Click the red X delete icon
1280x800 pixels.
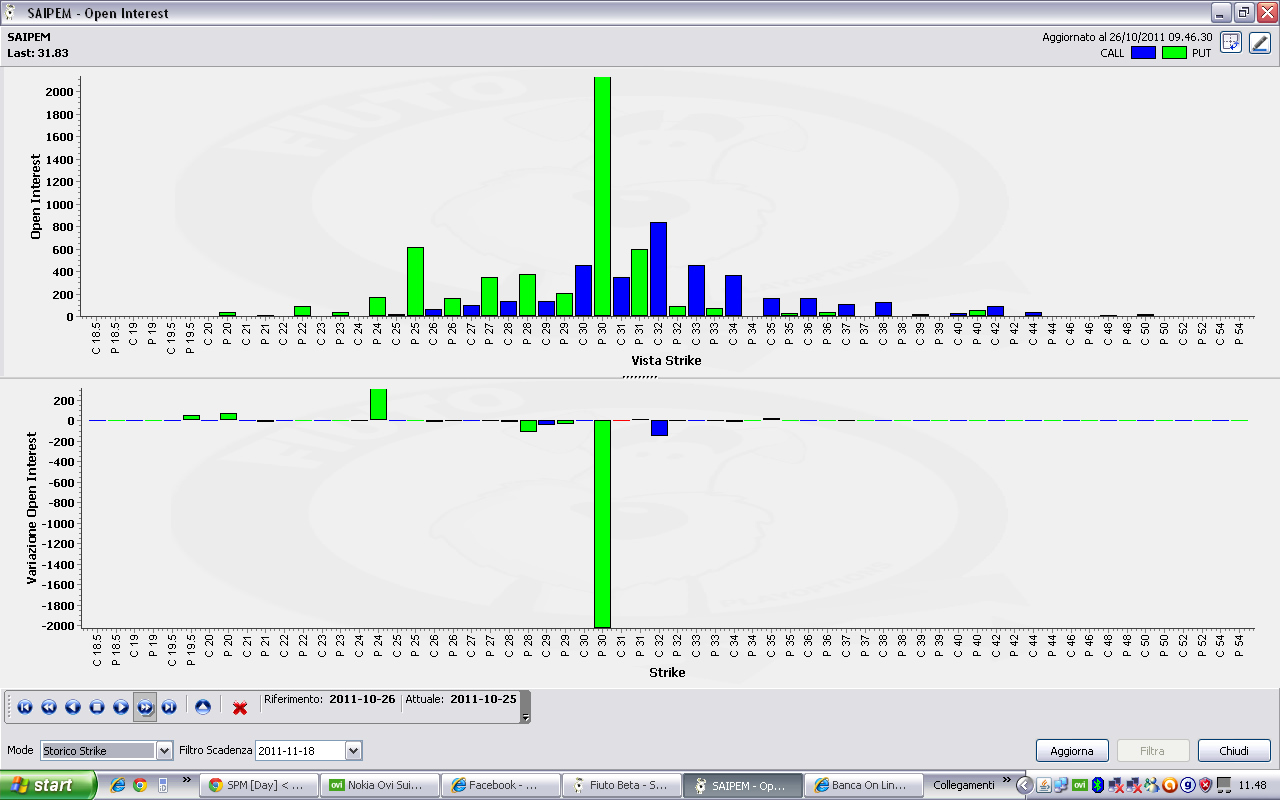click(x=240, y=708)
